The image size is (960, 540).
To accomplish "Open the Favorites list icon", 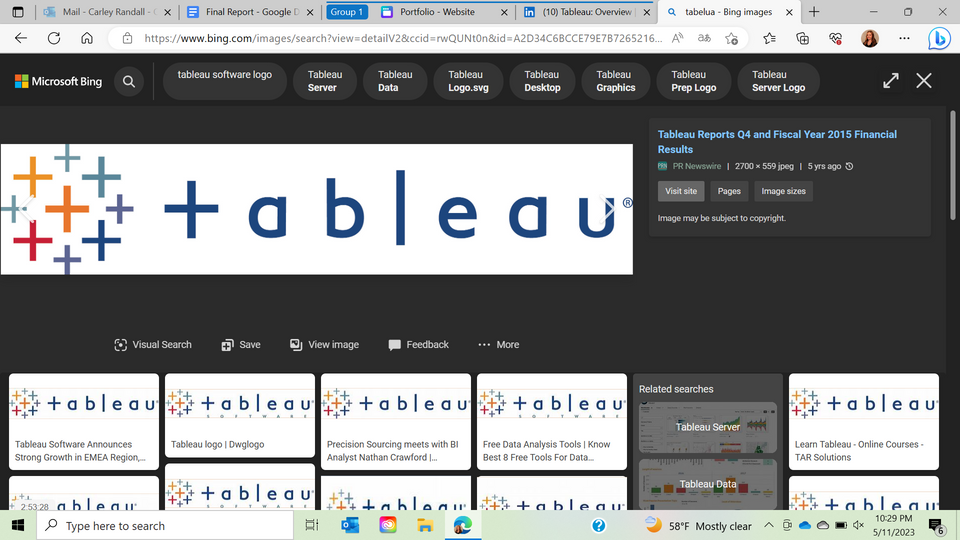I will pyautogui.click(x=770, y=39).
